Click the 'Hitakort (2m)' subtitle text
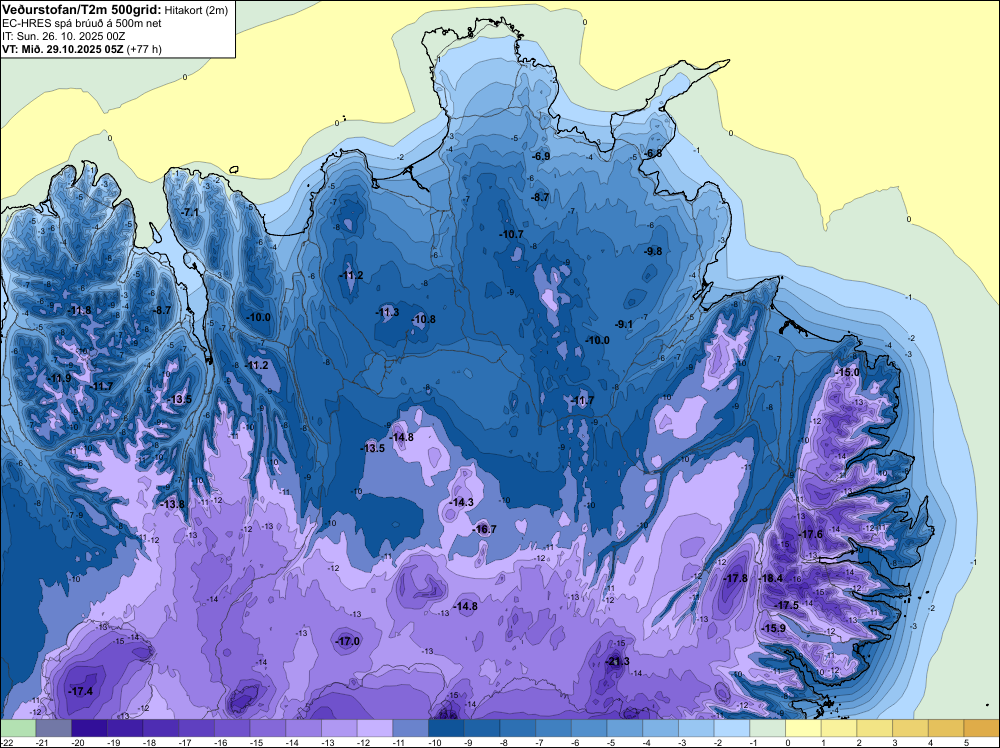This screenshot has height=748, width=1000. click(196, 10)
